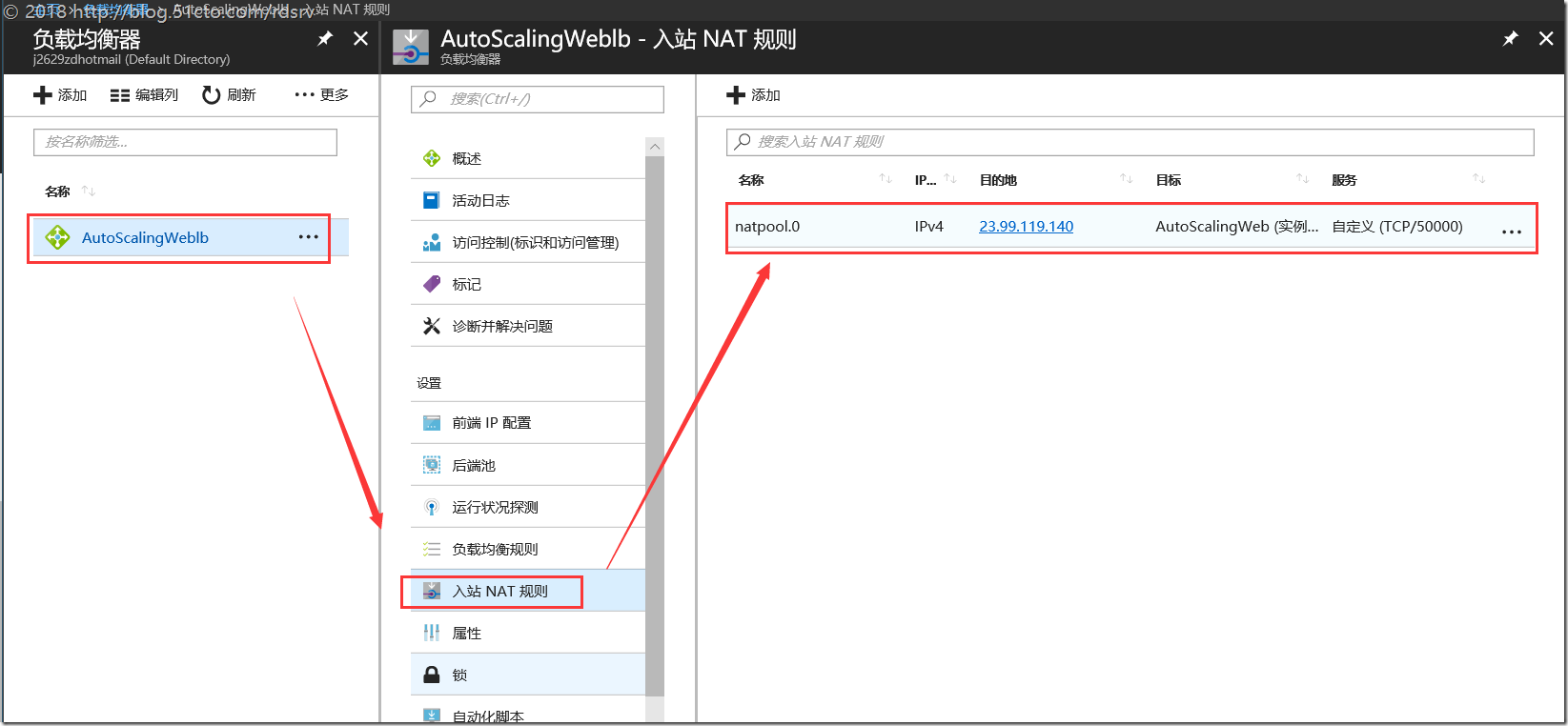Focus the Search inbound NAT rules box
1568x726 pixels.
1130,142
